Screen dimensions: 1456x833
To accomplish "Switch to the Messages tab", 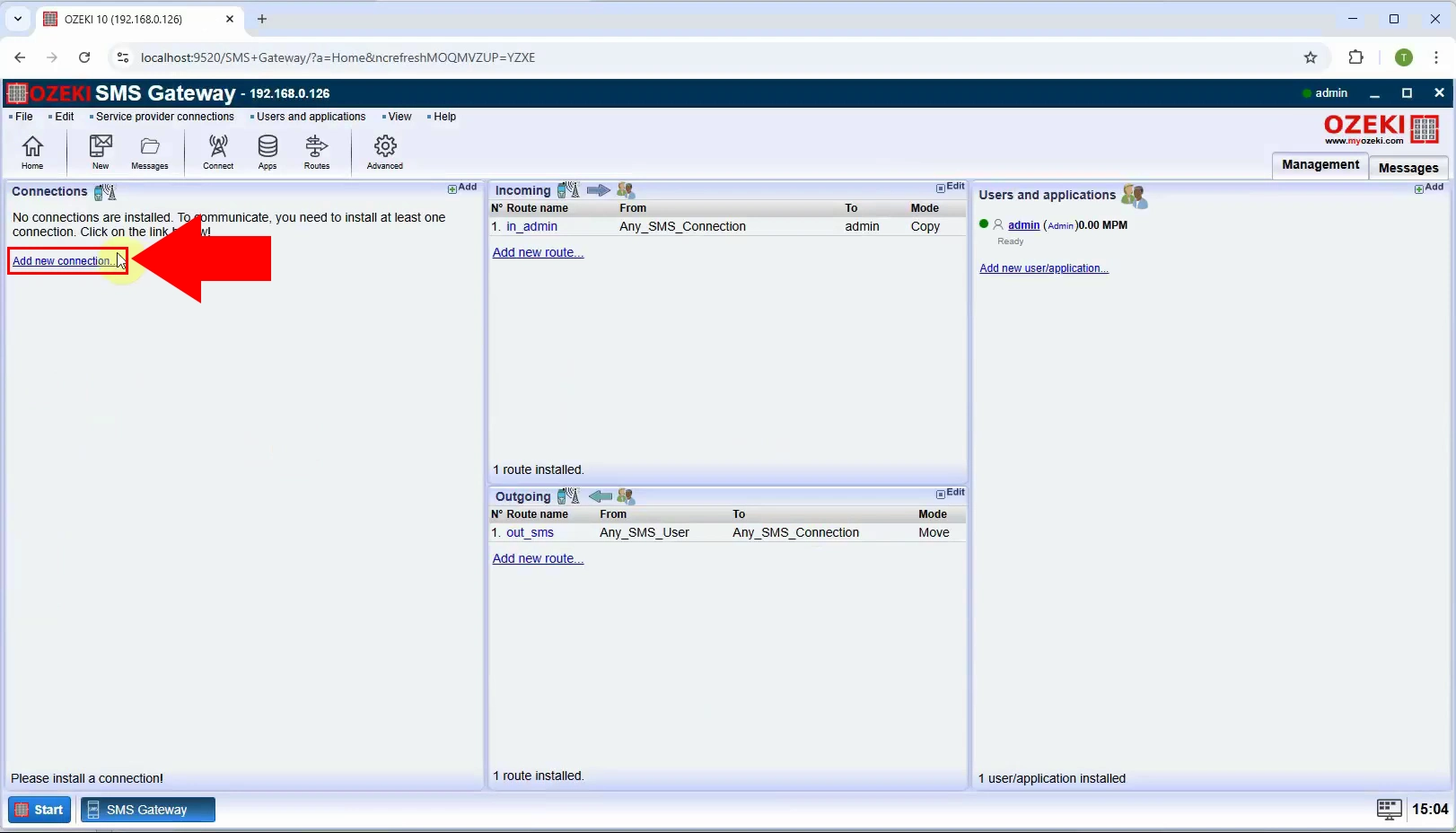I will point(1408,168).
